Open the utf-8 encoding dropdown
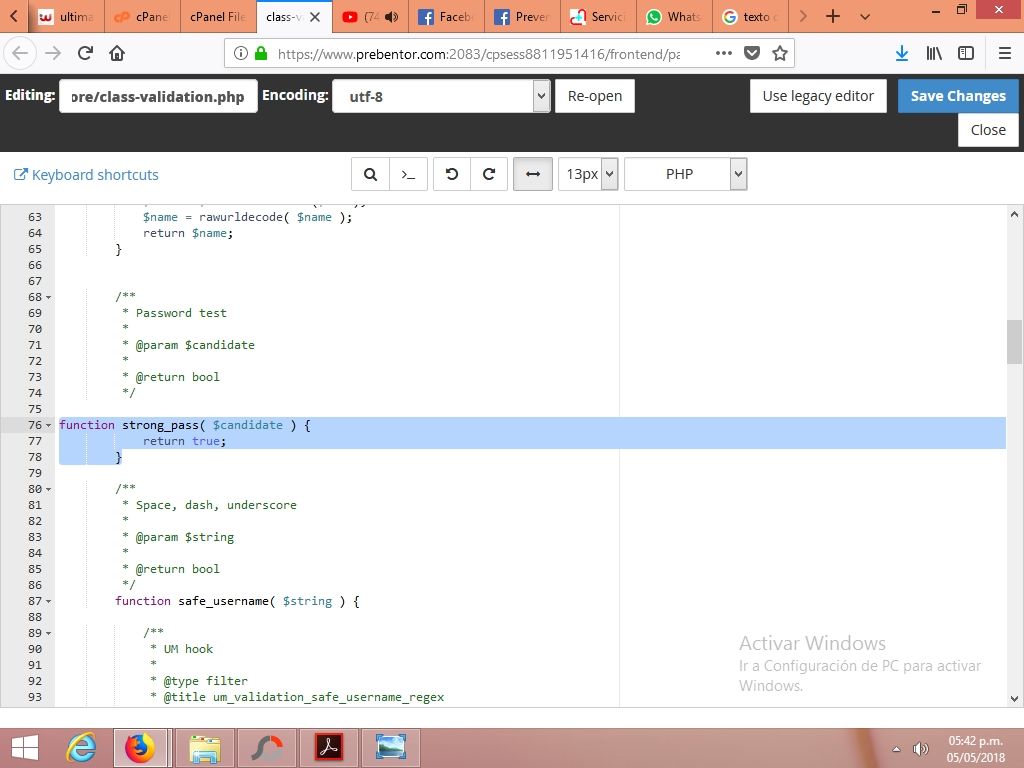Image resolution: width=1024 pixels, height=768 pixels. pos(441,96)
